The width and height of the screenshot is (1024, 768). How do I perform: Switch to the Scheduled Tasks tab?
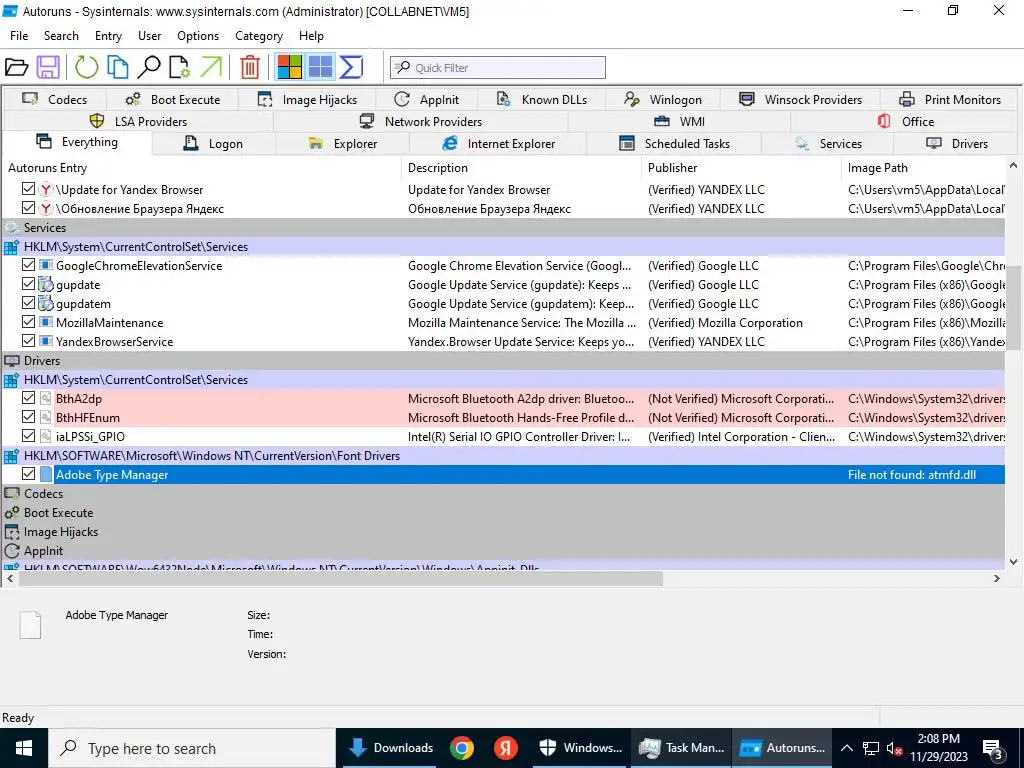click(674, 144)
